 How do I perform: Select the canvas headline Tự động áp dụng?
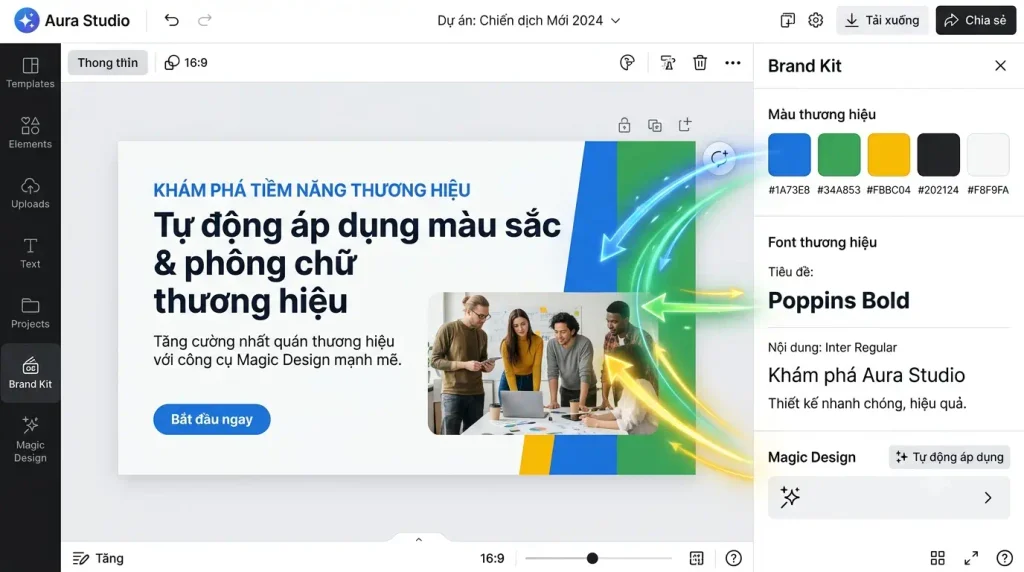[357, 263]
